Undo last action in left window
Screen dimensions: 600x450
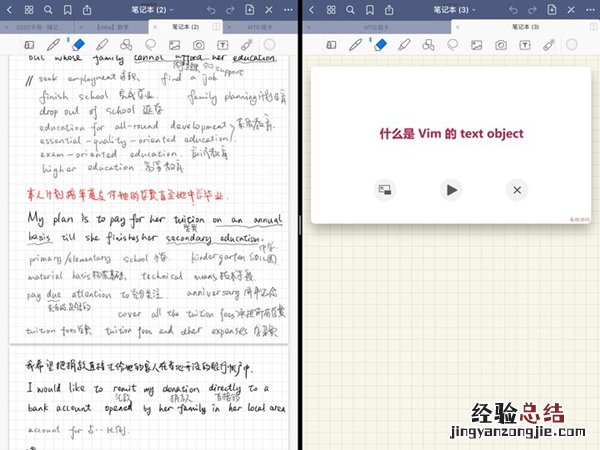tap(211, 10)
